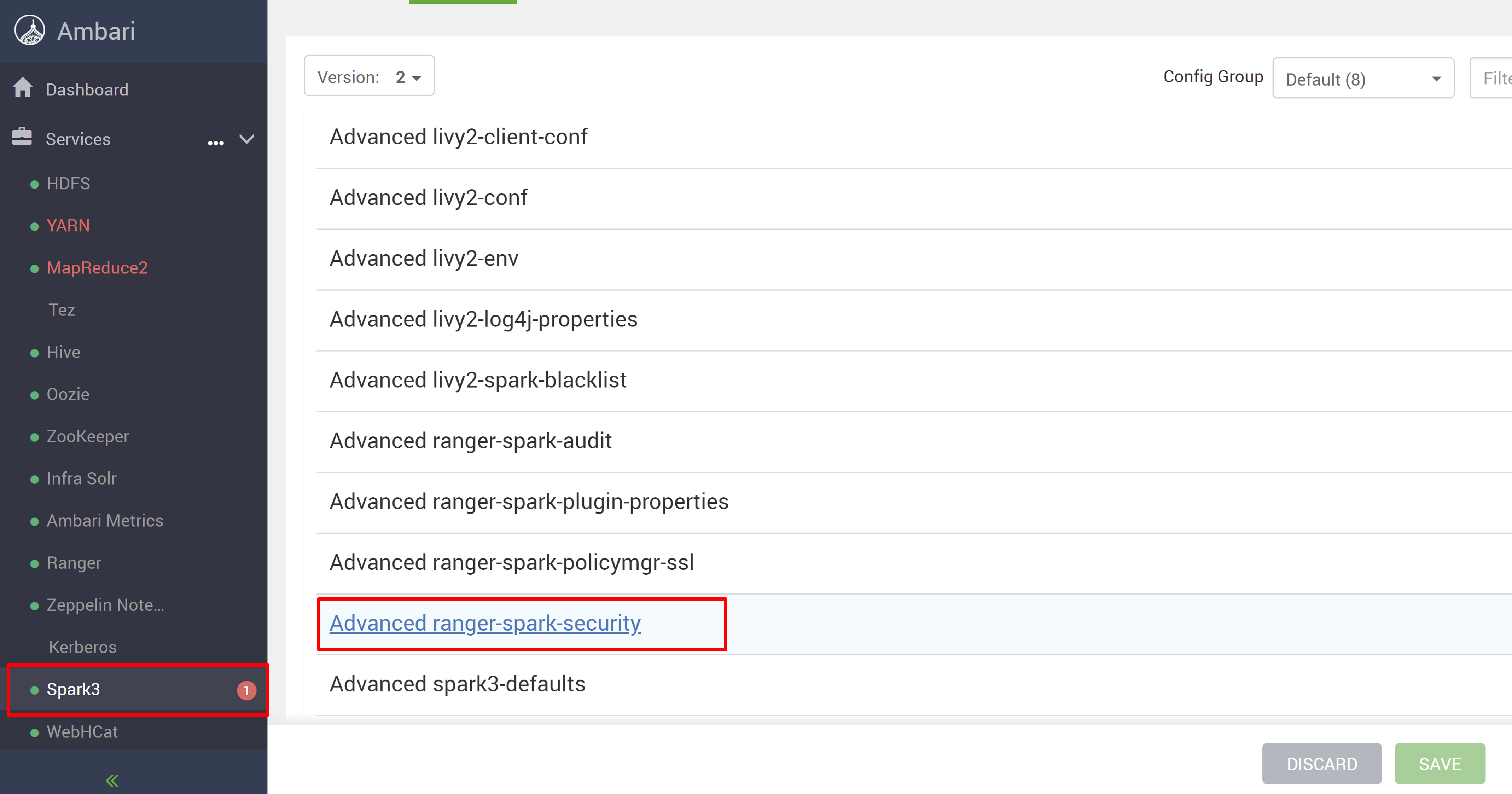Open the Config Group Default dropdown
This screenshot has height=794, width=1512.
pos(1362,79)
